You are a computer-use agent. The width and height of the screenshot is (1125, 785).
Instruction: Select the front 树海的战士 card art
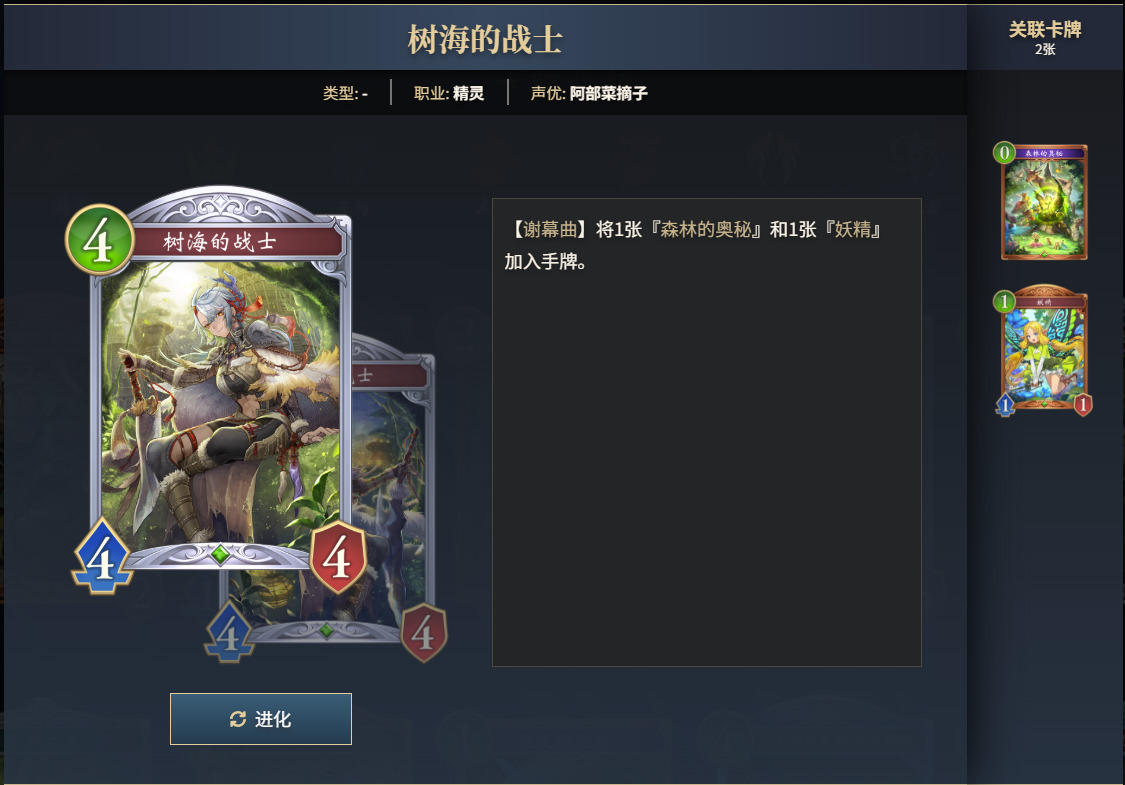tap(221, 387)
